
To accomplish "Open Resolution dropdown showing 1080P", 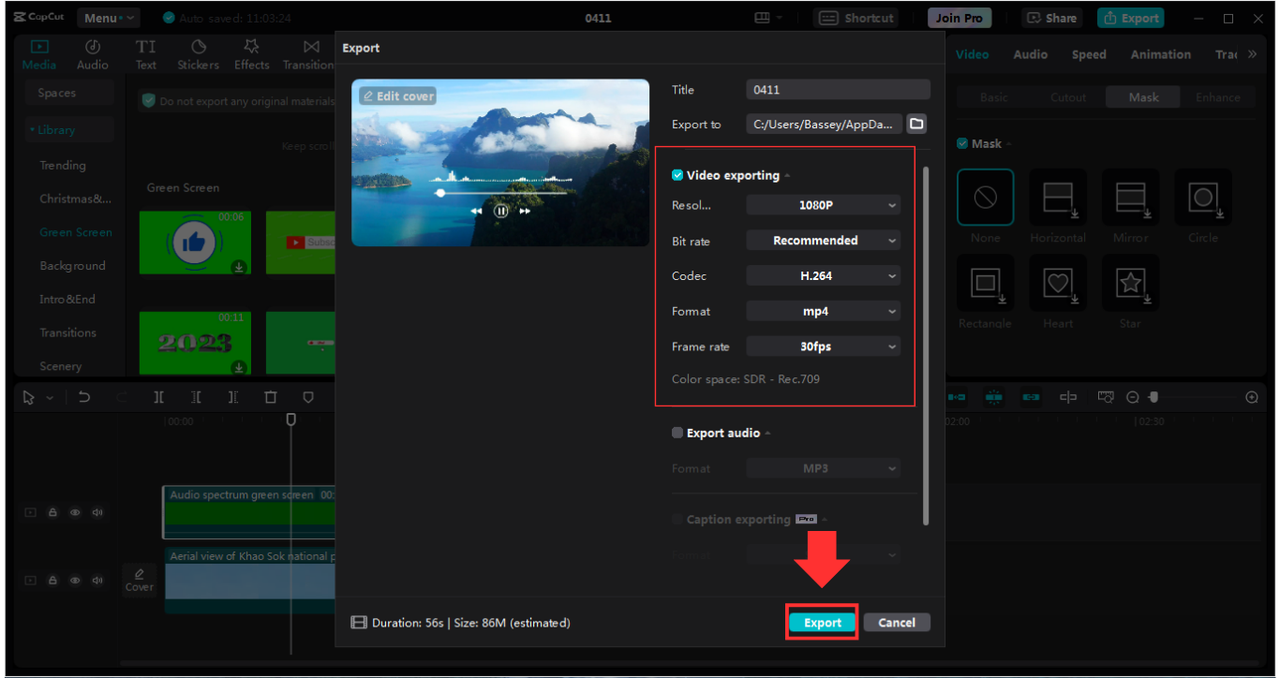I will coord(823,205).
